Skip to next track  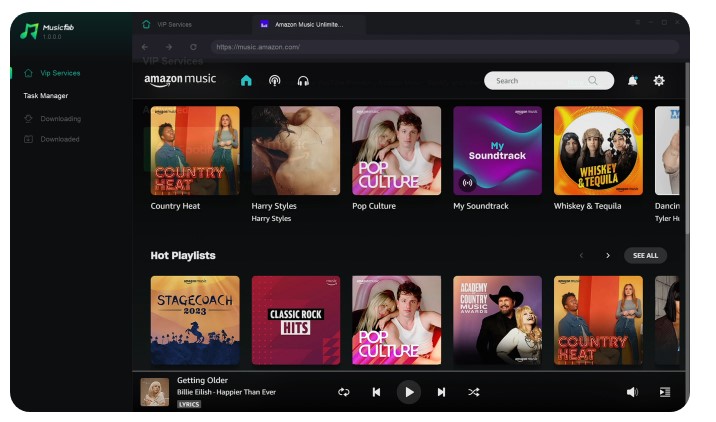(441, 392)
